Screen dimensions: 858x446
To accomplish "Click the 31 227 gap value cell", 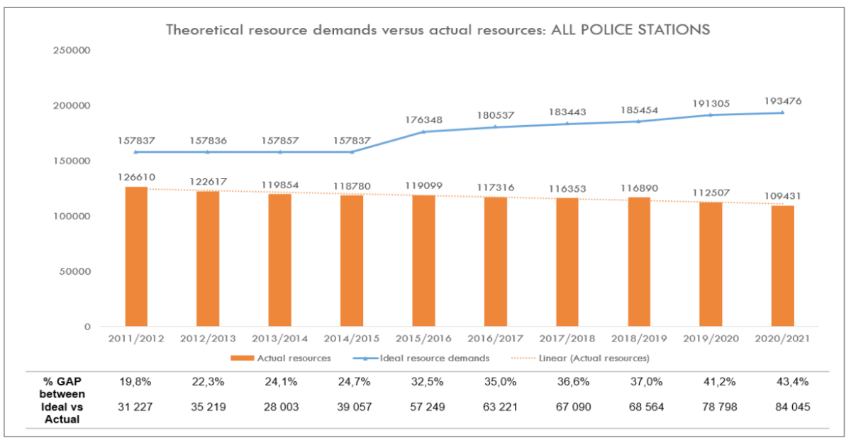I will pos(135,407).
